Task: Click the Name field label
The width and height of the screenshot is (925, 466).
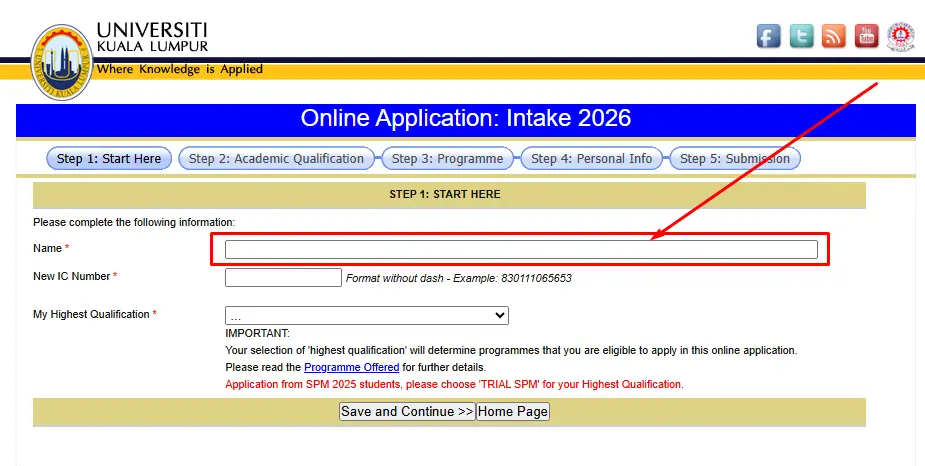Action: pyautogui.click(x=47, y=248)
